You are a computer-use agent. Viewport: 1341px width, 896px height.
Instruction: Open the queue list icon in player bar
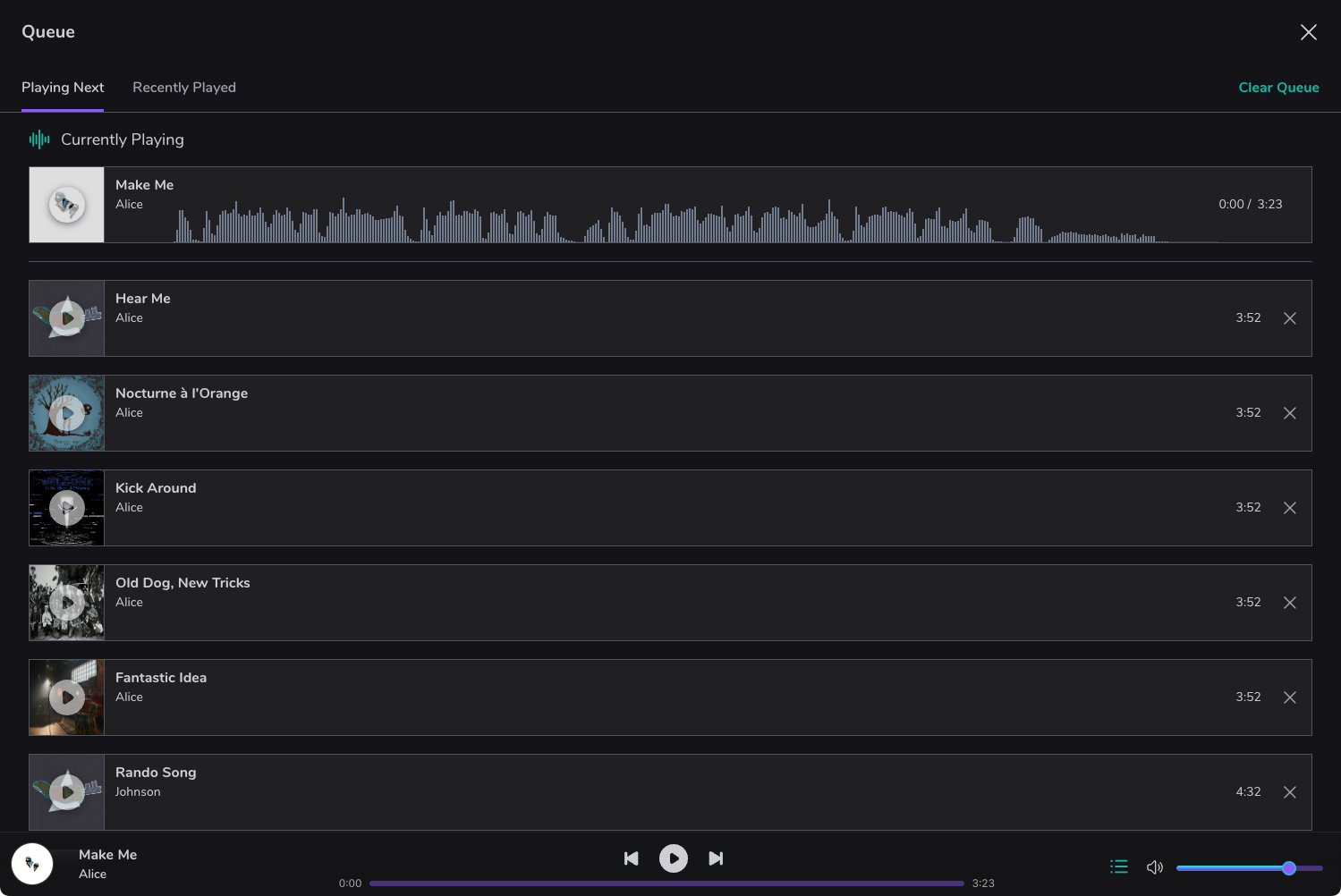pos(1118,866)
